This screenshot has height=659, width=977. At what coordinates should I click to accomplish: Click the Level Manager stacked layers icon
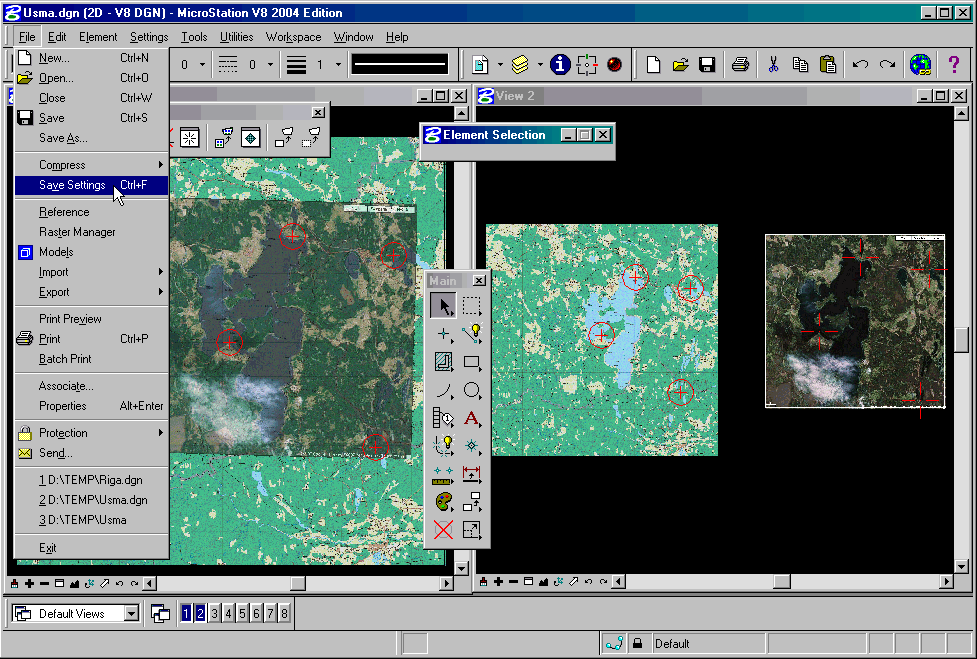pyautogui.click(x=520, y=64)
